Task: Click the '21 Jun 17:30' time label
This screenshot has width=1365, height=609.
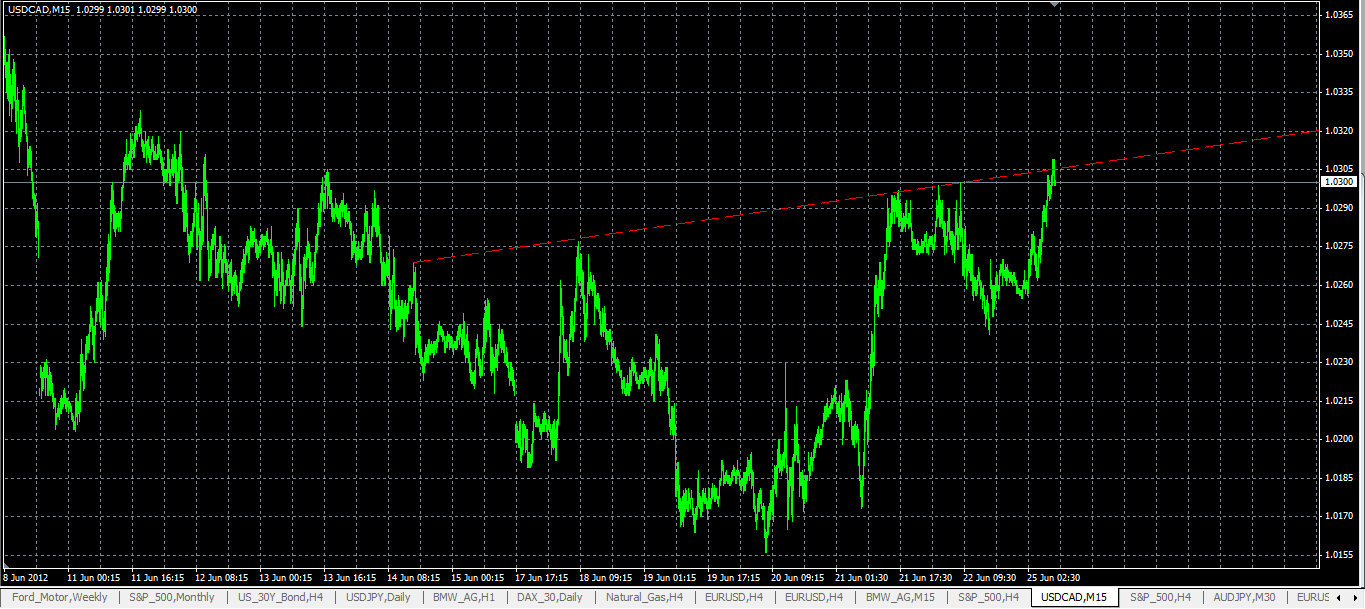Action: tap(925, 578)
